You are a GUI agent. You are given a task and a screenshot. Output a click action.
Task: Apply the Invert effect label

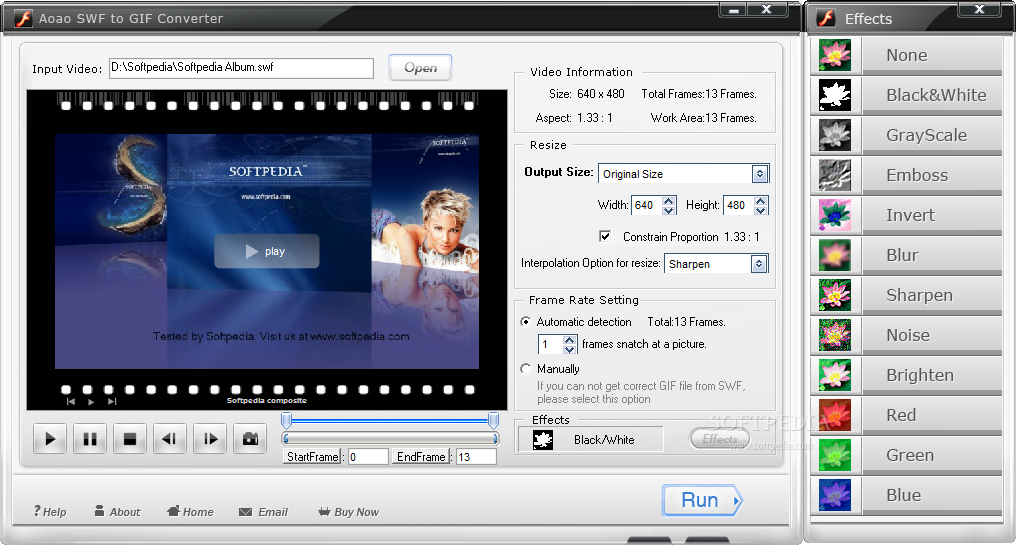pos(910,215)
